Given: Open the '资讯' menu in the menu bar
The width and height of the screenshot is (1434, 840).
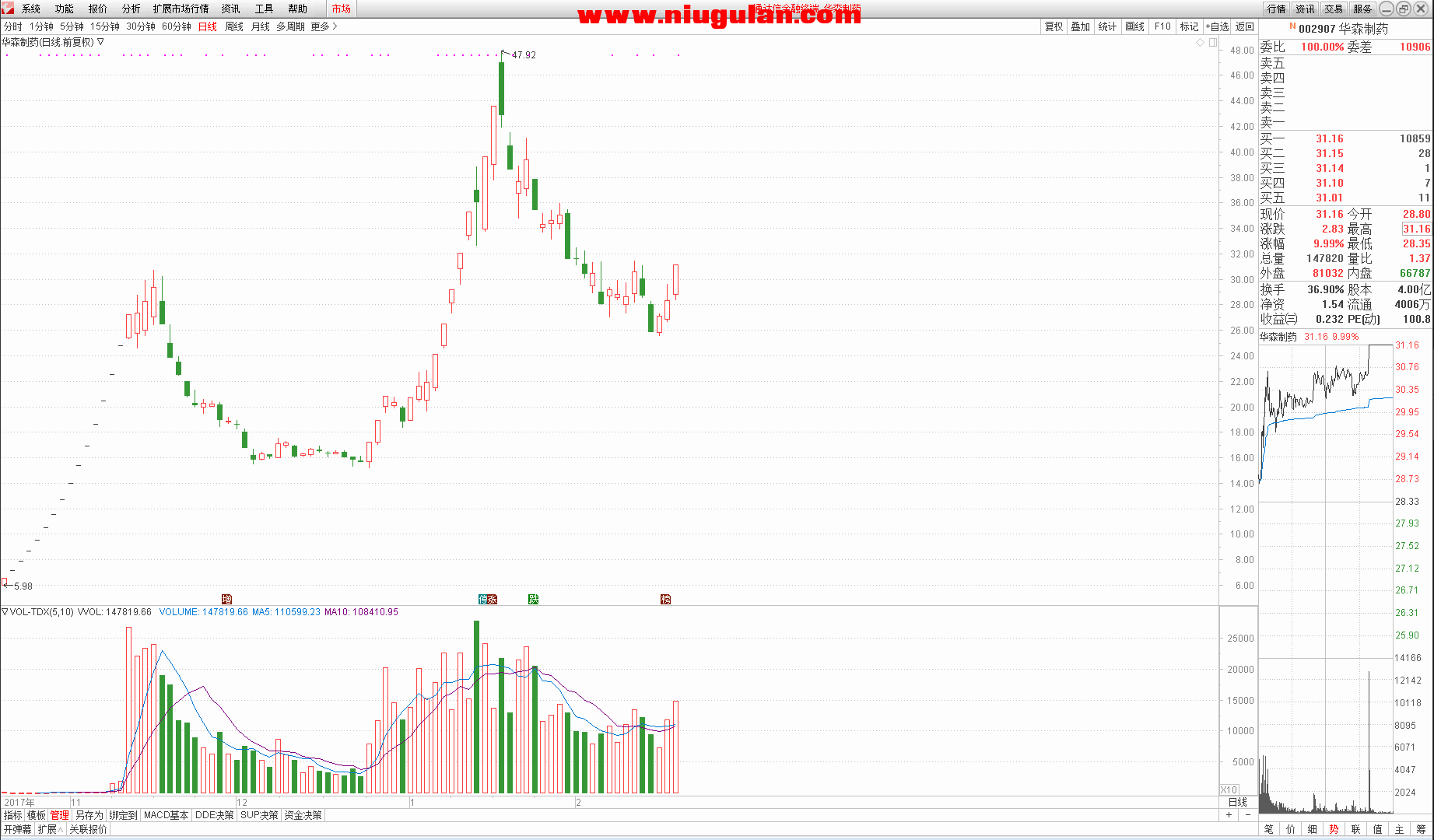Looking at the screenshot, I should click(x=231, y=9).
